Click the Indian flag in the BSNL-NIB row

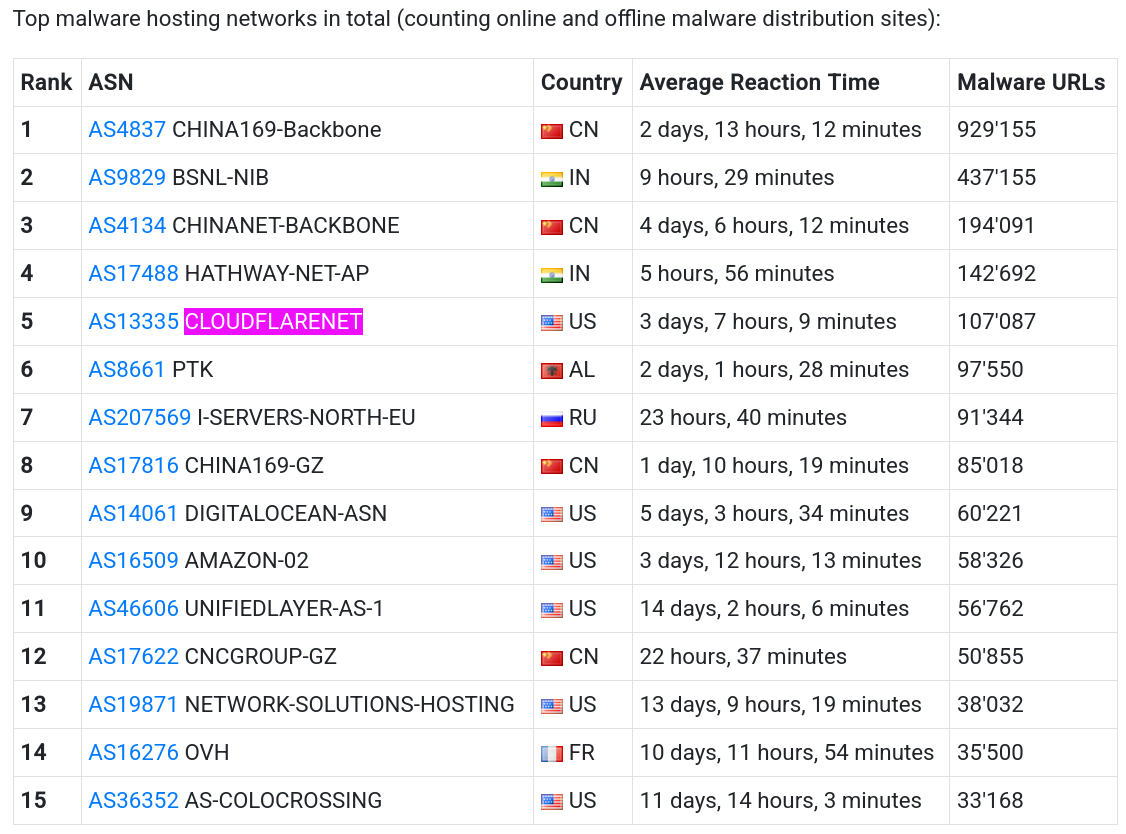(x=551, y=179)
